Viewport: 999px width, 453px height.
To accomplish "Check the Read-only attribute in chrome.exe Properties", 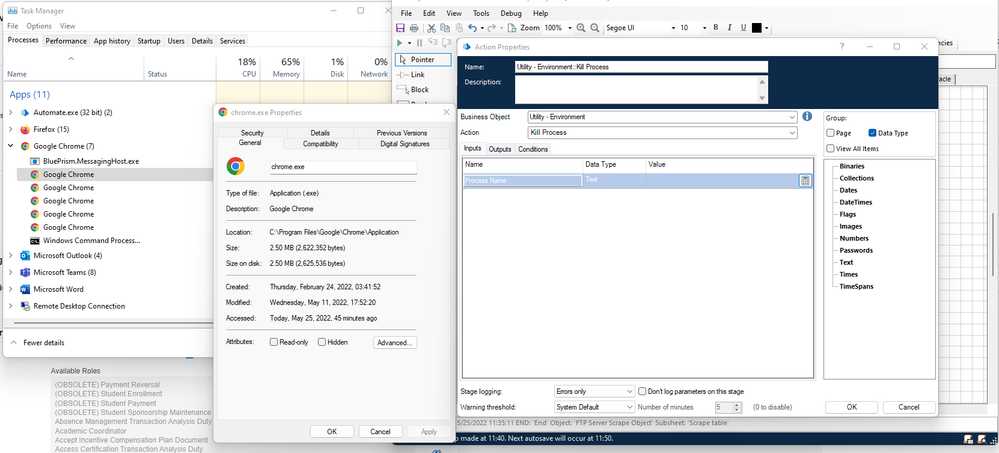I will (274, 342).
